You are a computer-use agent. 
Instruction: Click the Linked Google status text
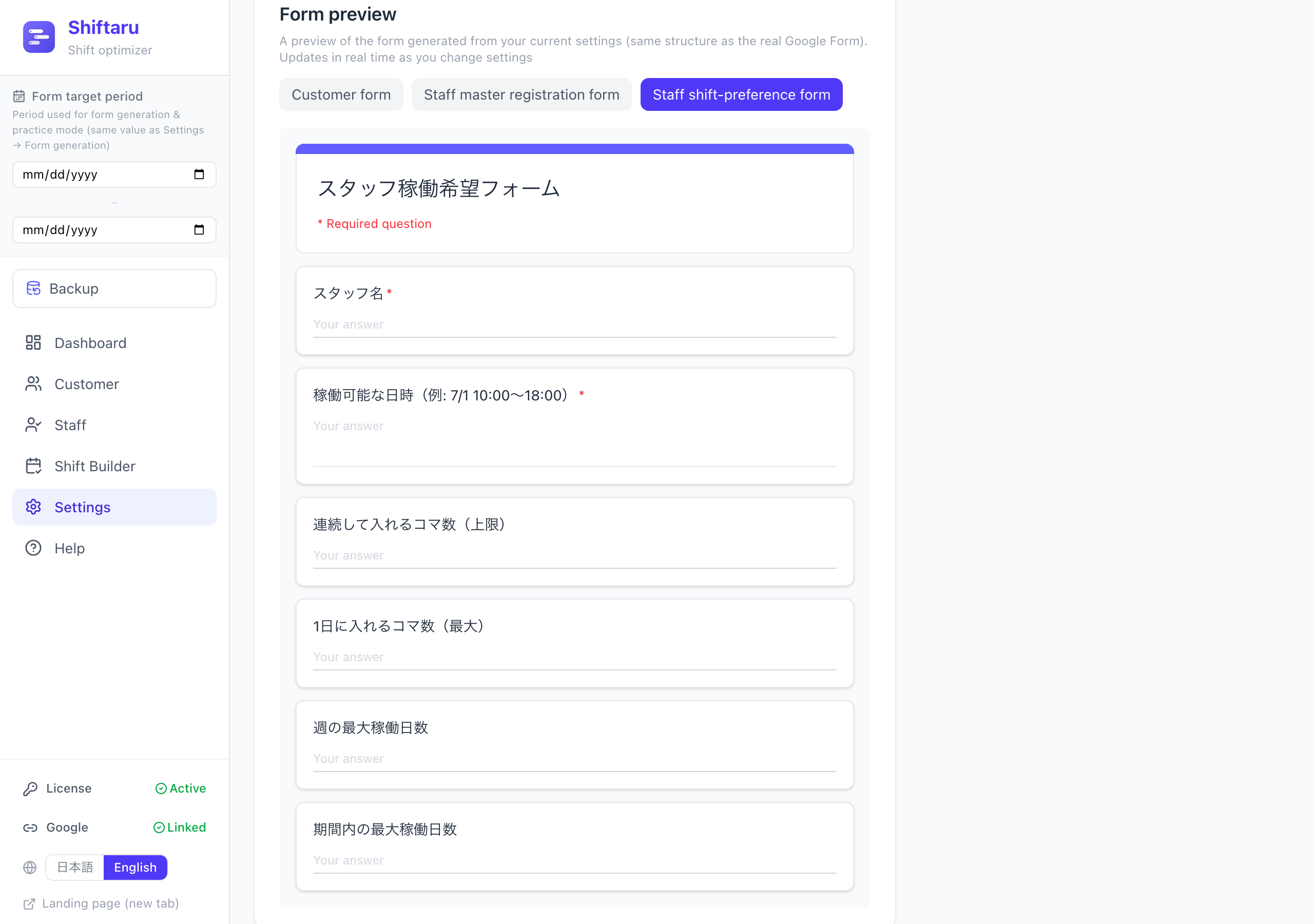[x=186, y=828]
